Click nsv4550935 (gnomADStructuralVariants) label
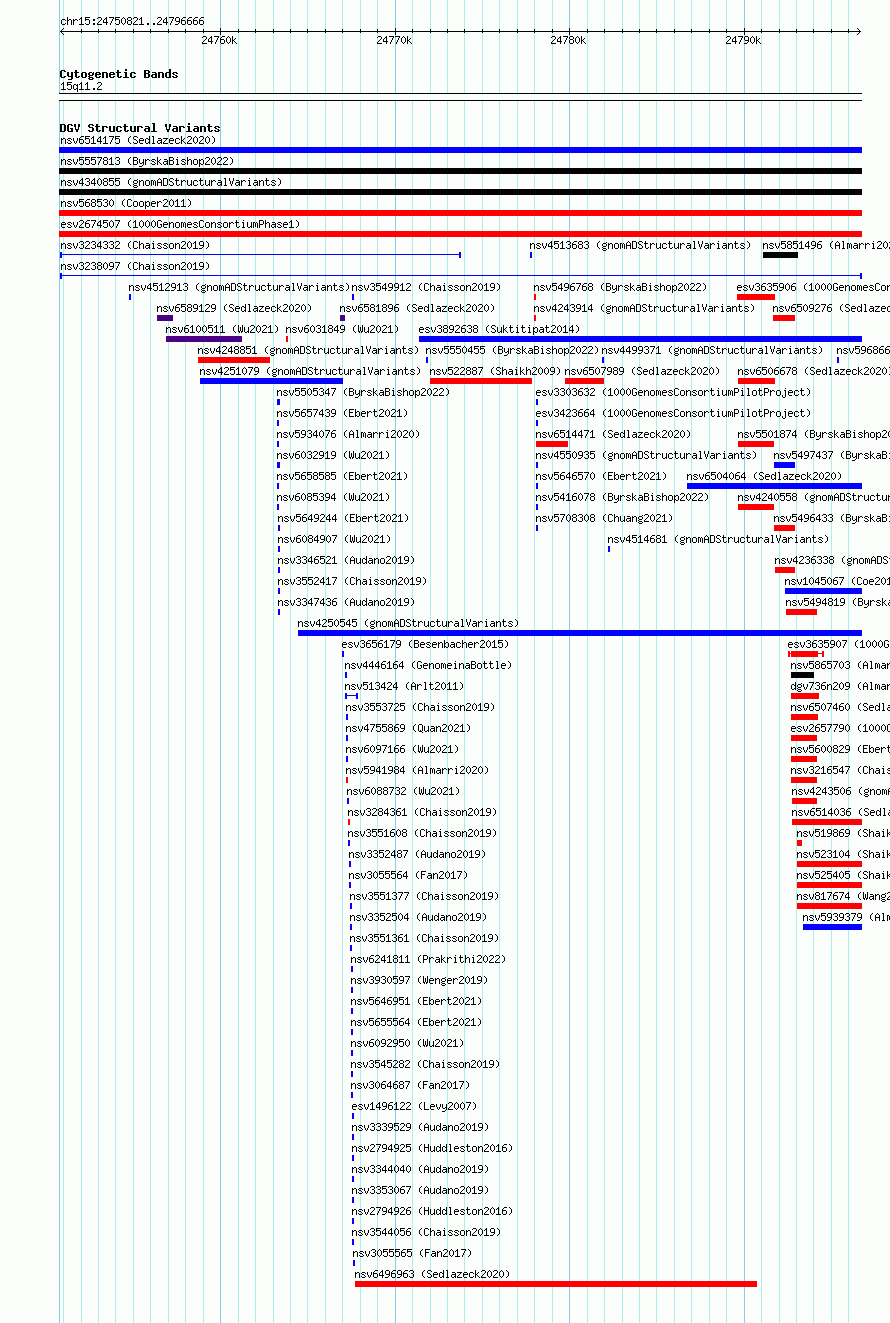890x1323 pixels. click(x=646, y=455)
